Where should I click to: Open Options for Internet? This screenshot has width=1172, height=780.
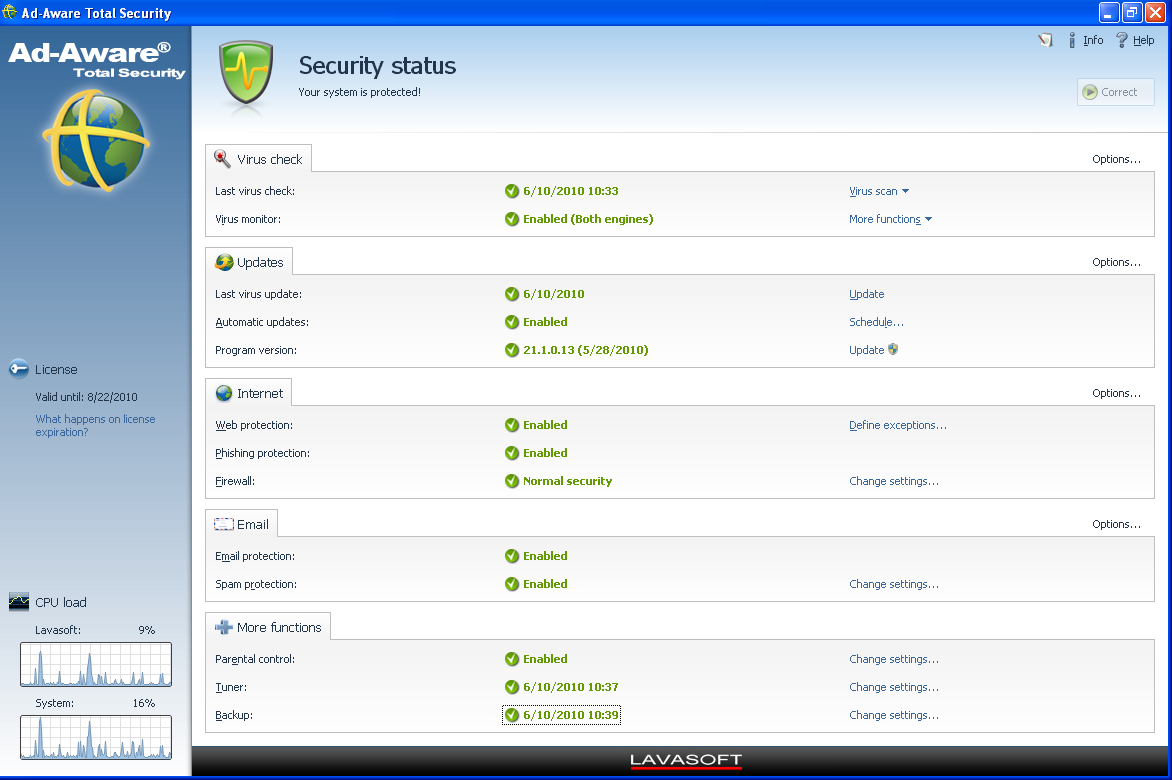point(1116,393)
